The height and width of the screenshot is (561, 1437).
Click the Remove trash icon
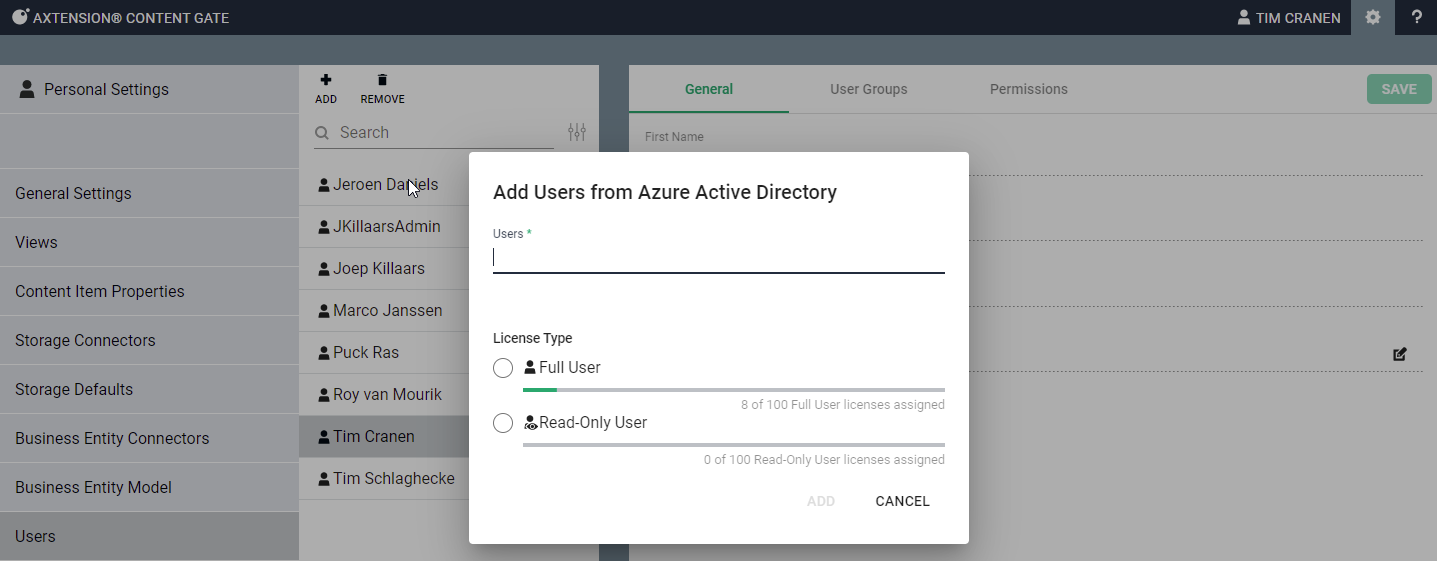[x=382, y=81]
